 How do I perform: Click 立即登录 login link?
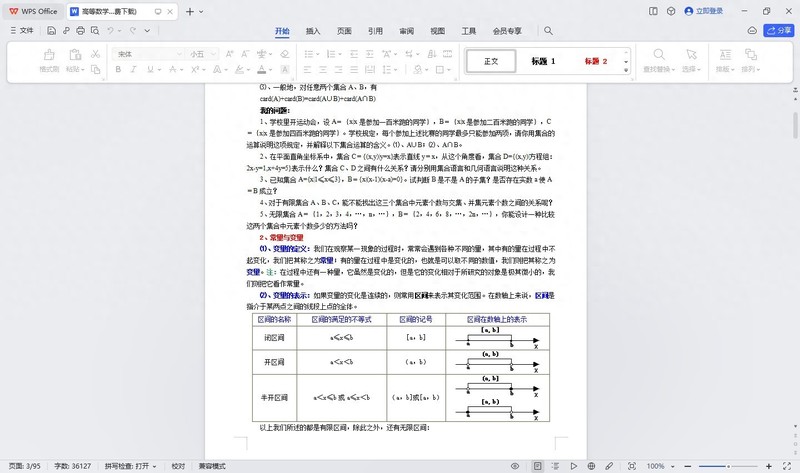(x=704, y=11)
